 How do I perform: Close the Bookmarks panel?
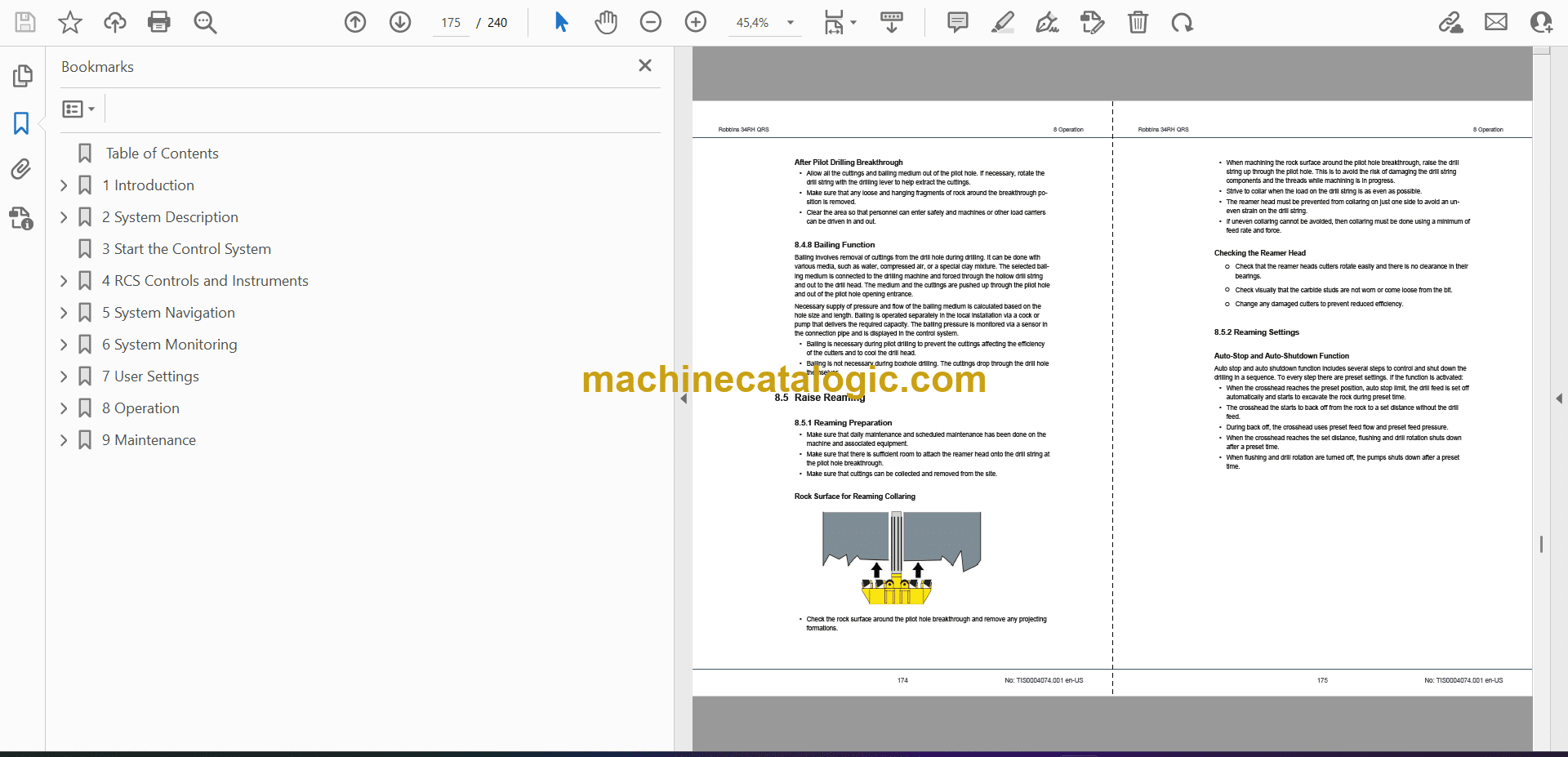coord(644,65)
